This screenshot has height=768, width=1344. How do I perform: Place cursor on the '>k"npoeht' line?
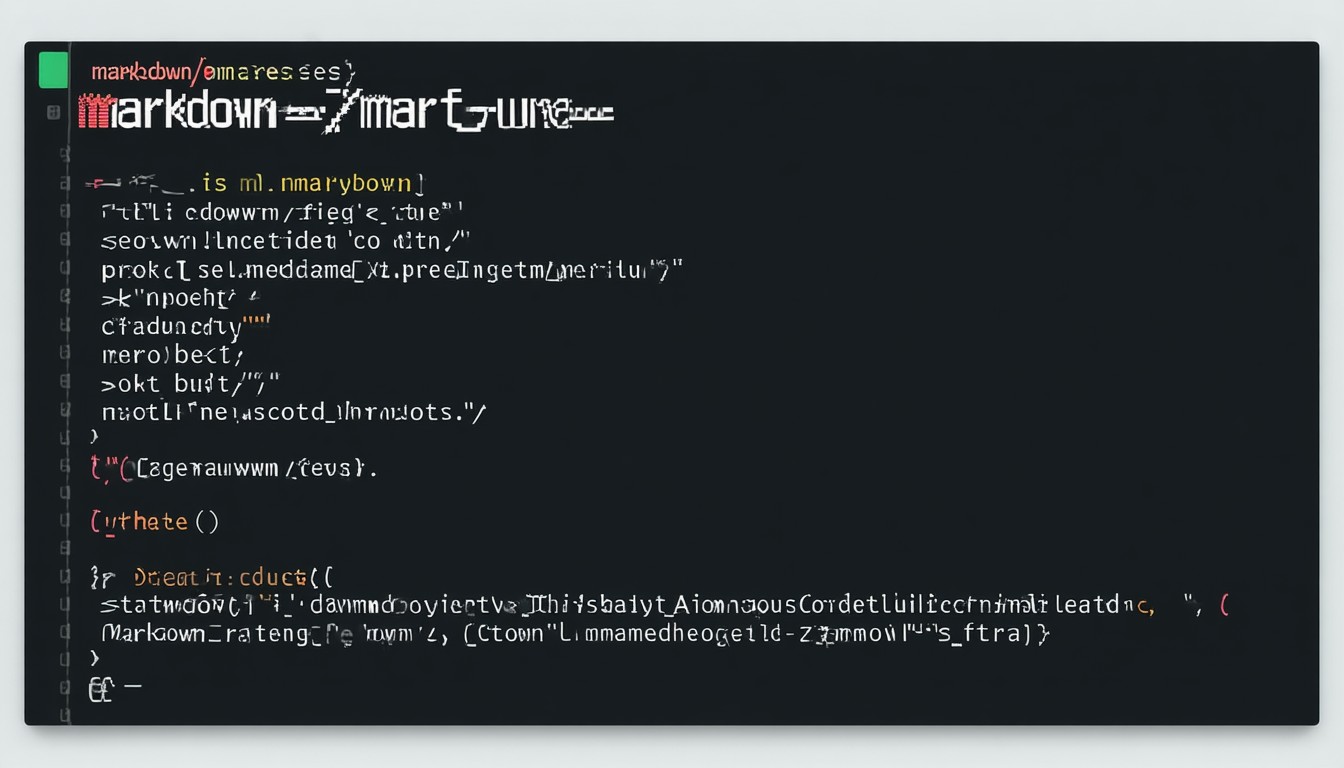[x=180, y=298]
